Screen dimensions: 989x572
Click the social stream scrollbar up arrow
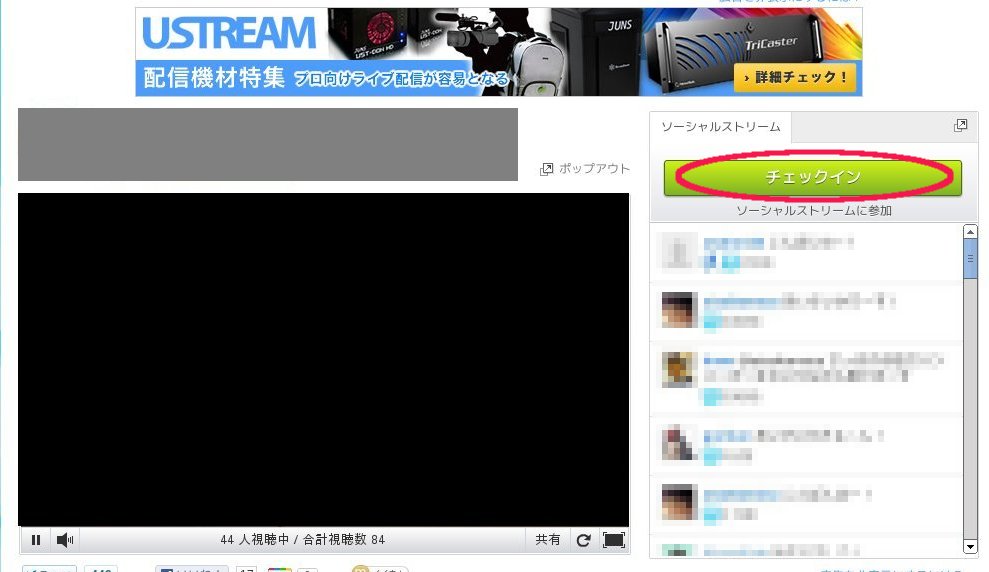pos(970,231)
